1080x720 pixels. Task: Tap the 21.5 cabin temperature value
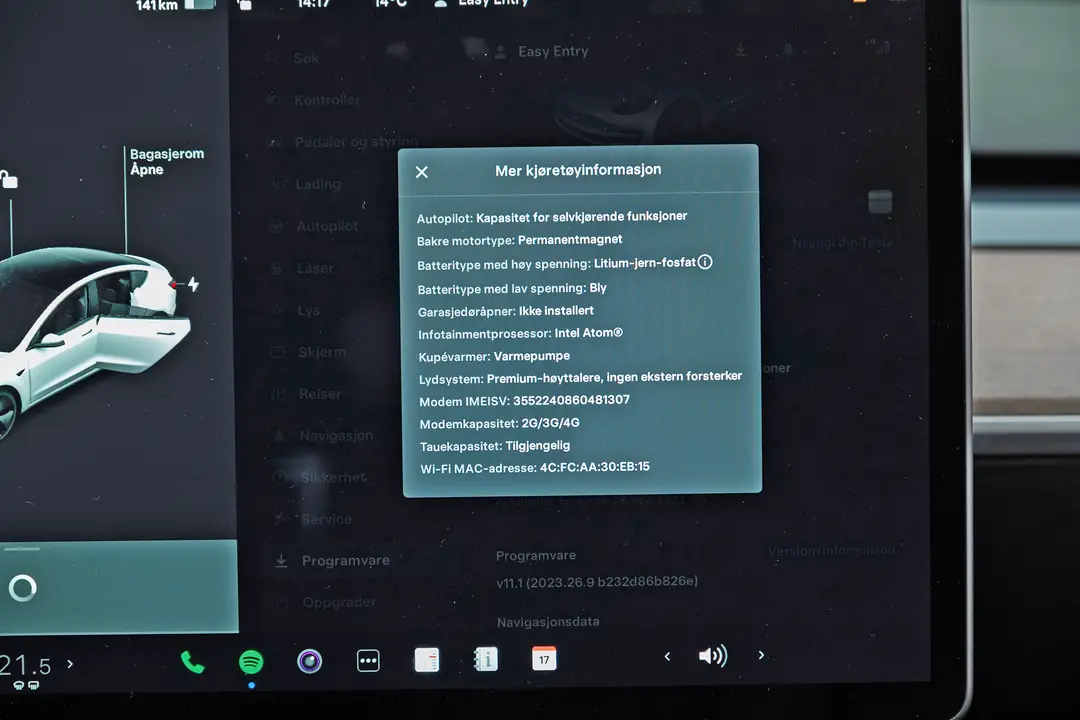(x=25, y=666)
